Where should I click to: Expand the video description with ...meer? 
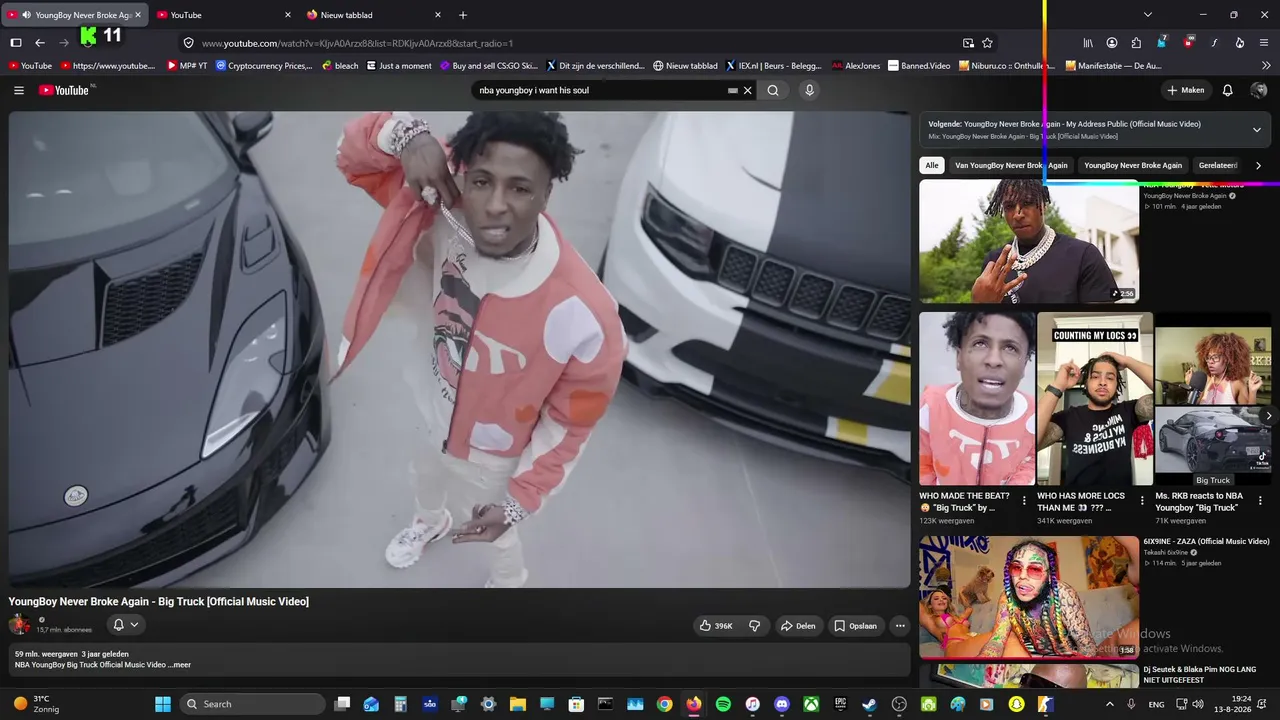click(x=179, y=665)
